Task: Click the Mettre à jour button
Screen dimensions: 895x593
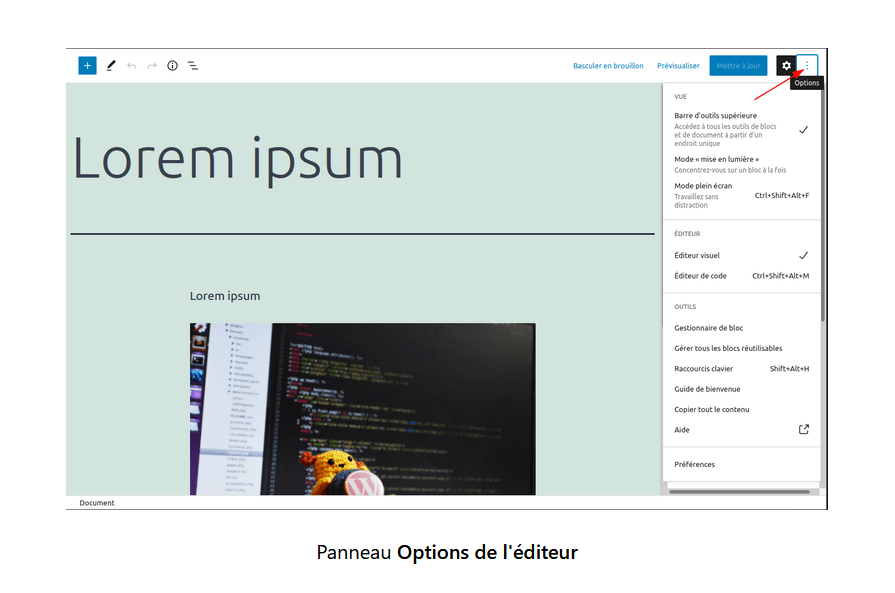Action: coord(738,66)
